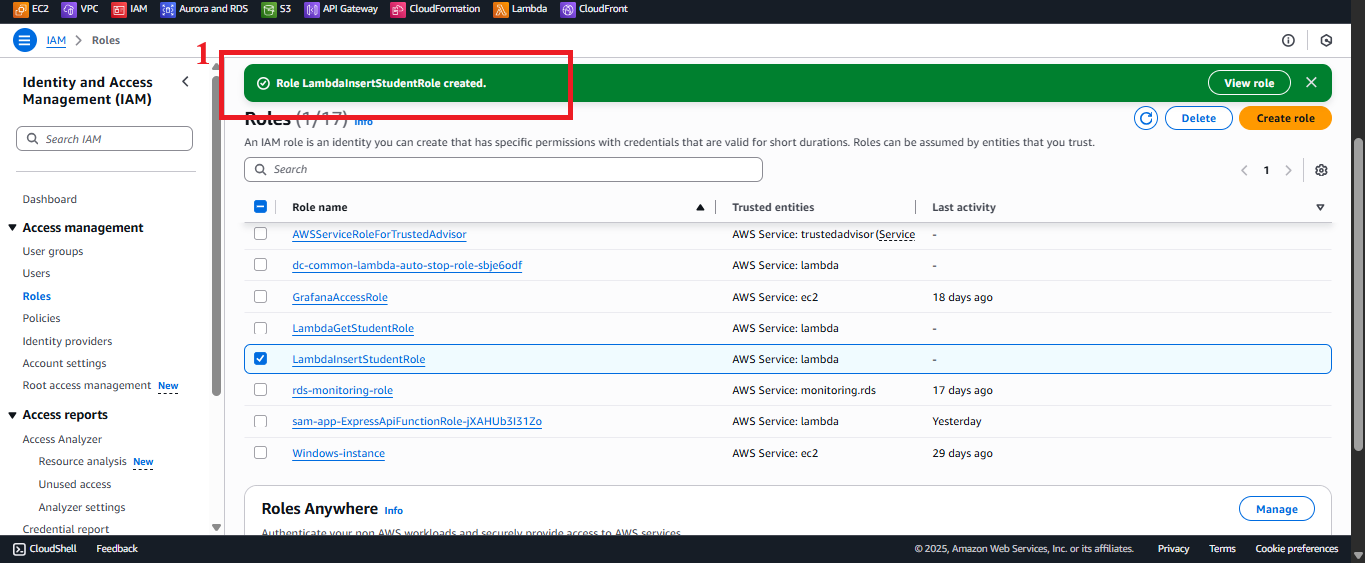Open Unused access in the sidebar
This screenshot has height=563, width=1365.
(75, 484)
